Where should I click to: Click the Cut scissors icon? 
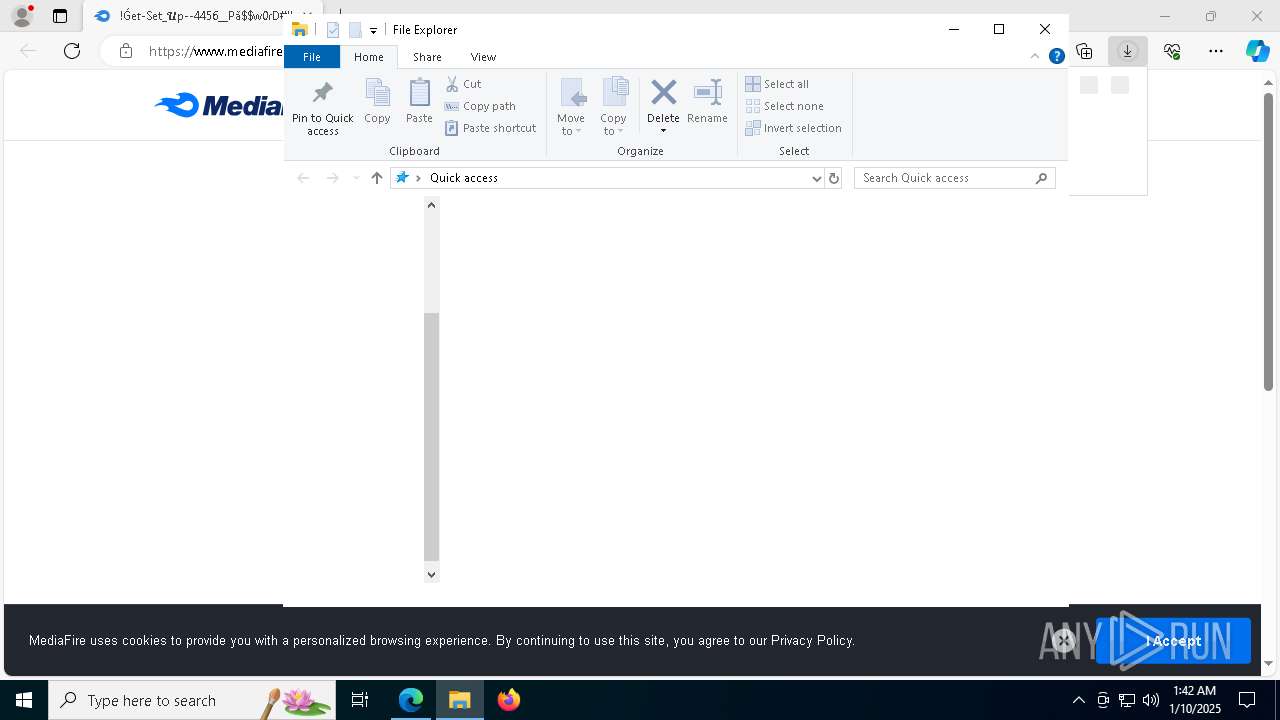[452, 84]
